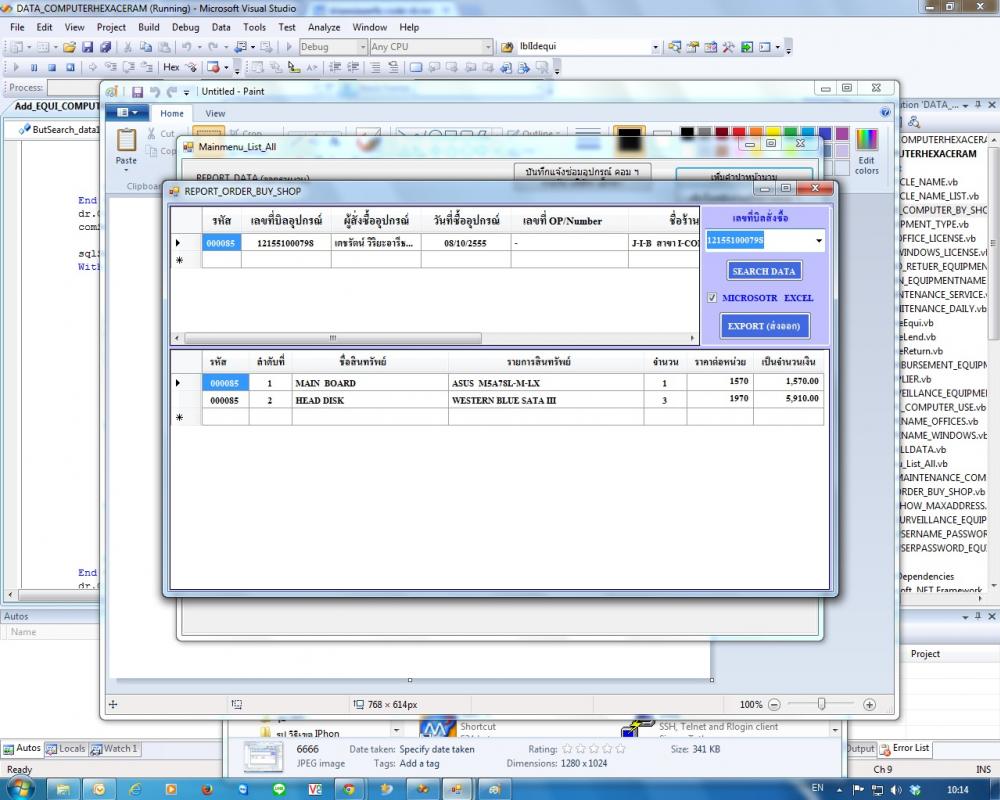Open the Debug menu in Visual Studio
Viewport: 1000px width, 800px height.
186,27
